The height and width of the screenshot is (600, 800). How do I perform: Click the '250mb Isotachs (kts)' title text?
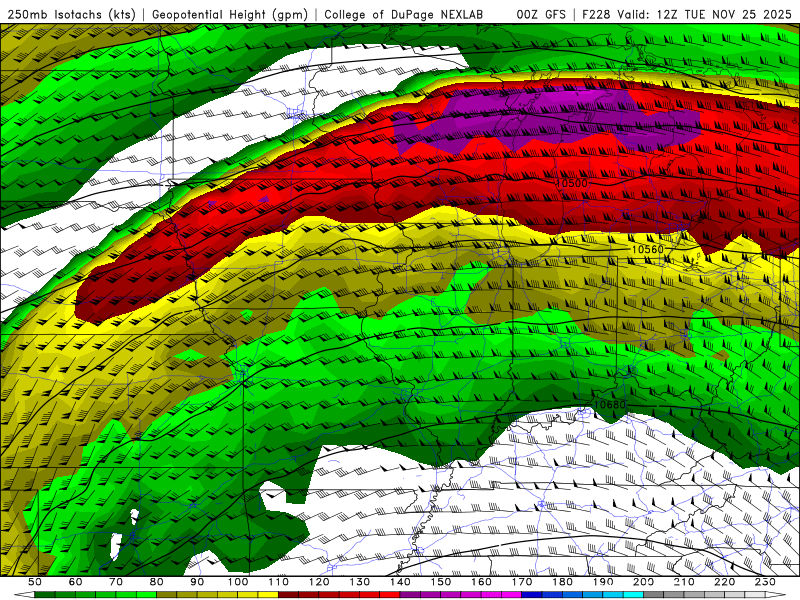pyautogui.click(x=71, y=15)
